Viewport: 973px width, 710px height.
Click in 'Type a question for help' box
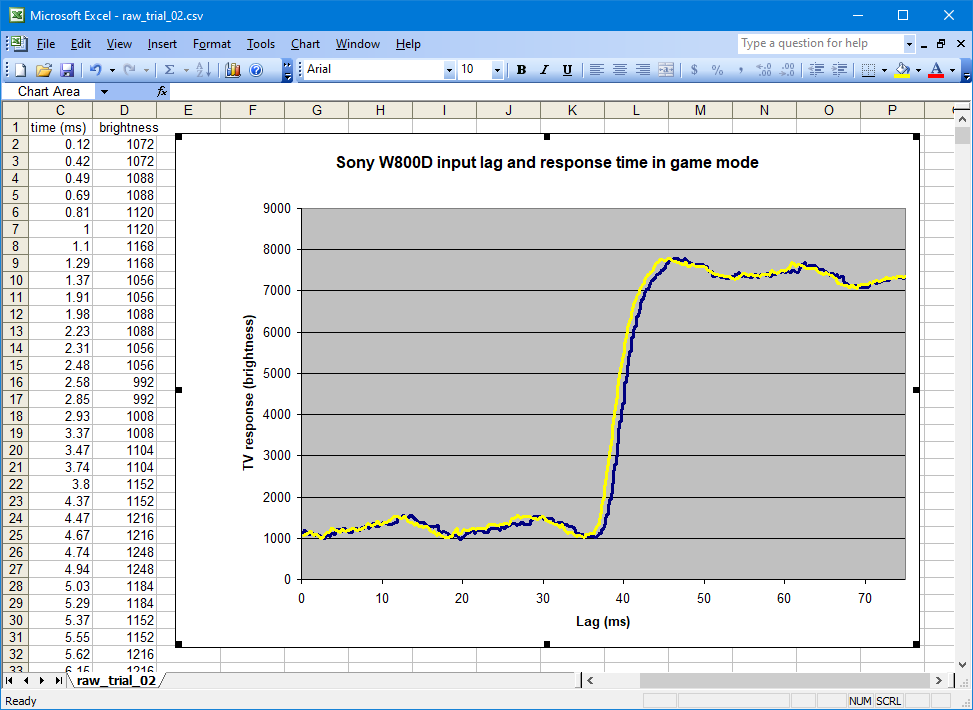tap(820, 43)
